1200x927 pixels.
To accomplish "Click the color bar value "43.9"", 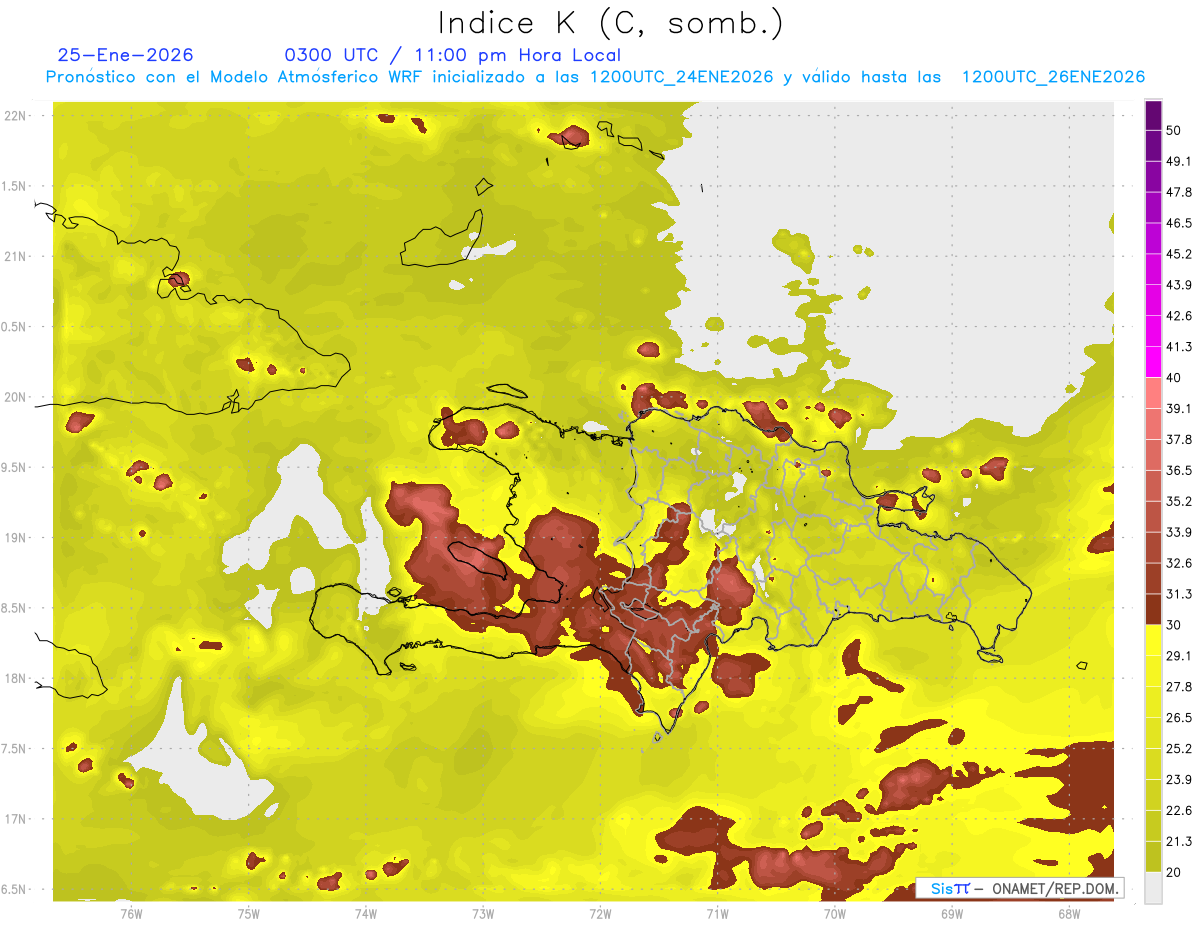I will tap(1179, 285).
